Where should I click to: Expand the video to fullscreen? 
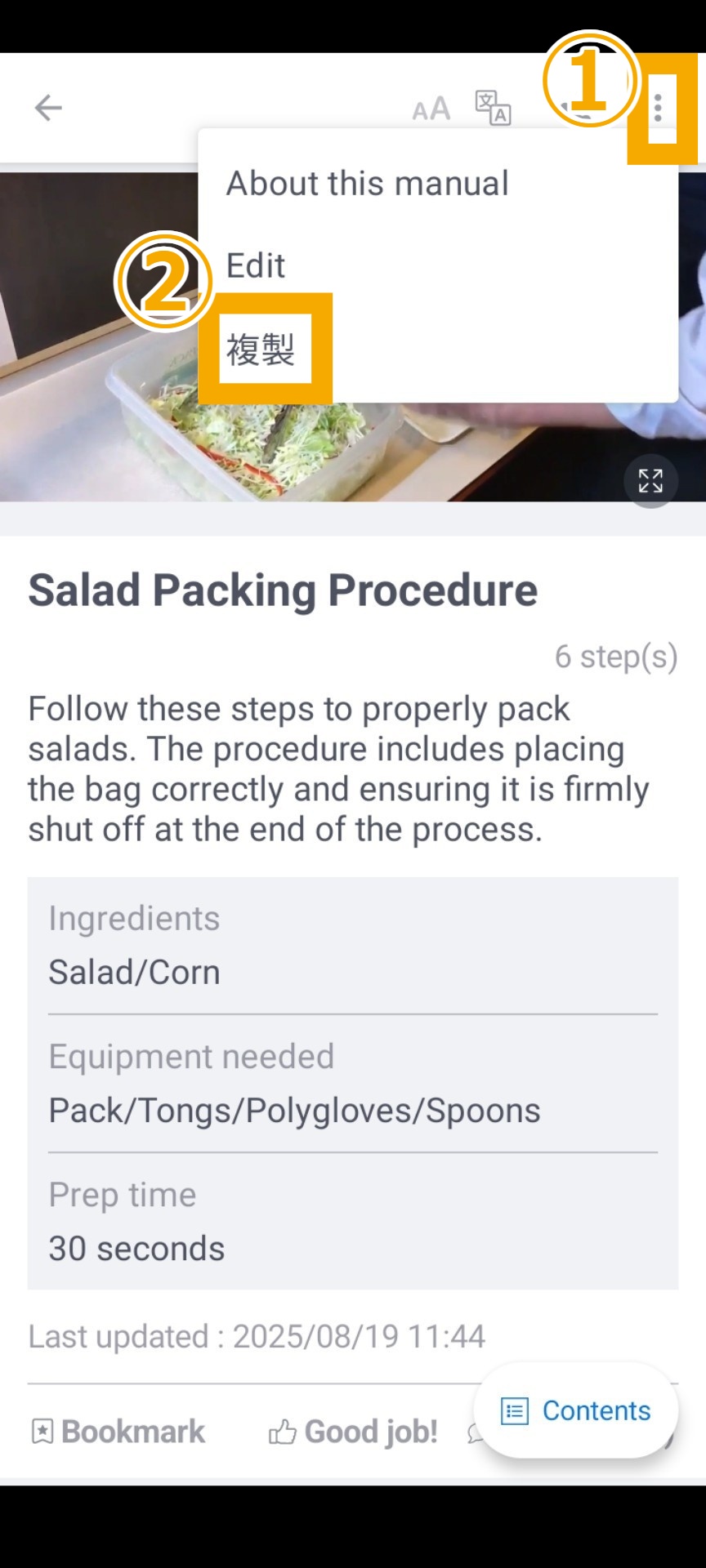click(650, 481)
